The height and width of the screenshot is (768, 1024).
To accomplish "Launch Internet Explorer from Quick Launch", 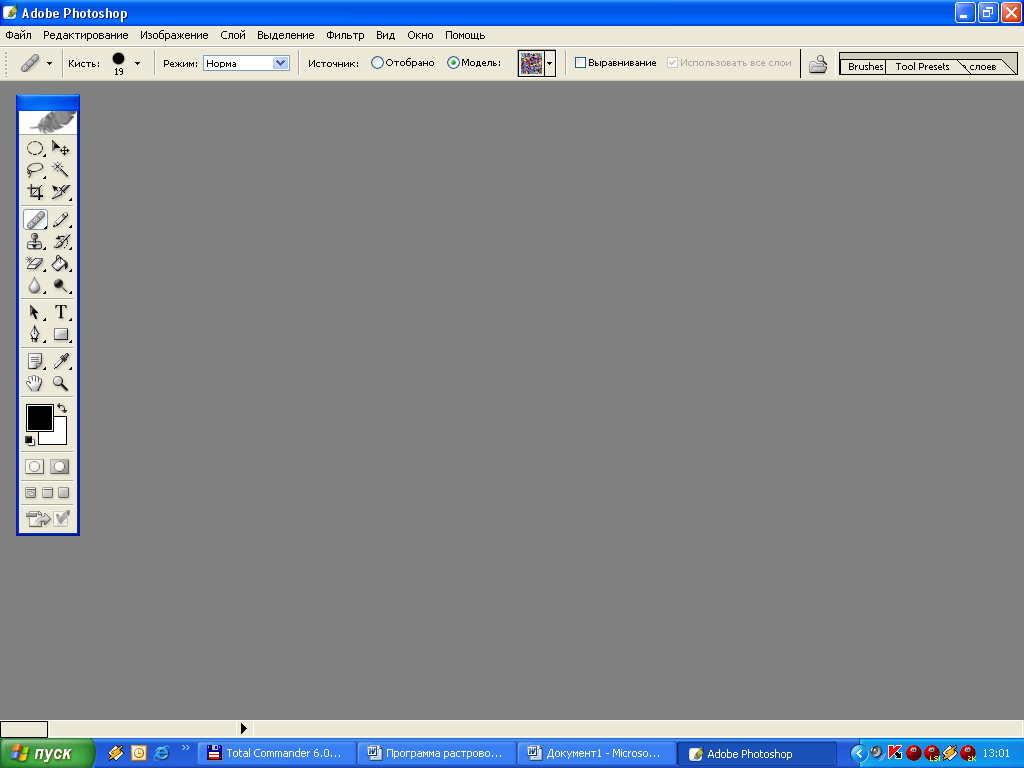I will click(x=161, y=753).
